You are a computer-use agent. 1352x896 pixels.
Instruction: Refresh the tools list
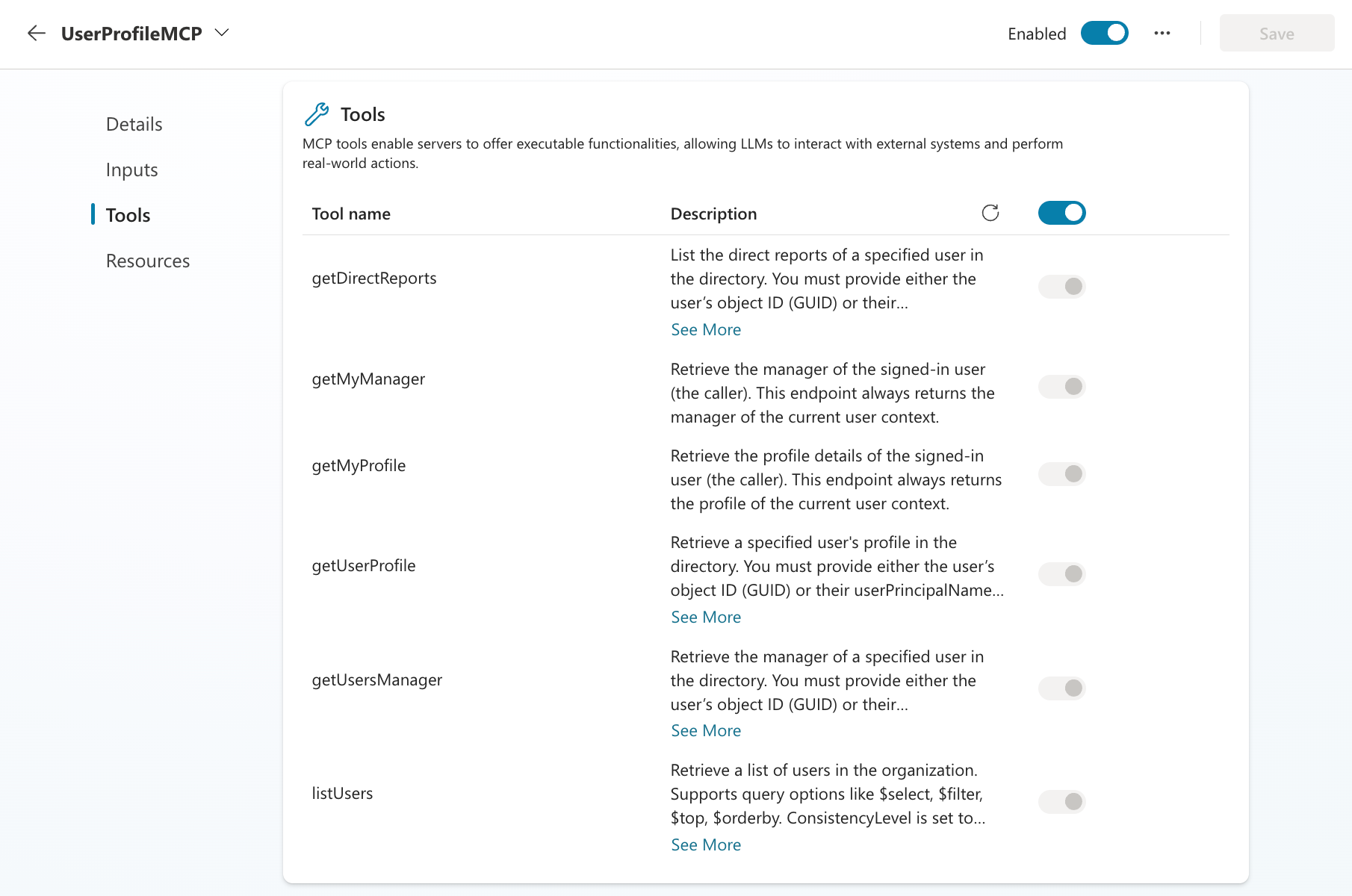coord(990,213)
